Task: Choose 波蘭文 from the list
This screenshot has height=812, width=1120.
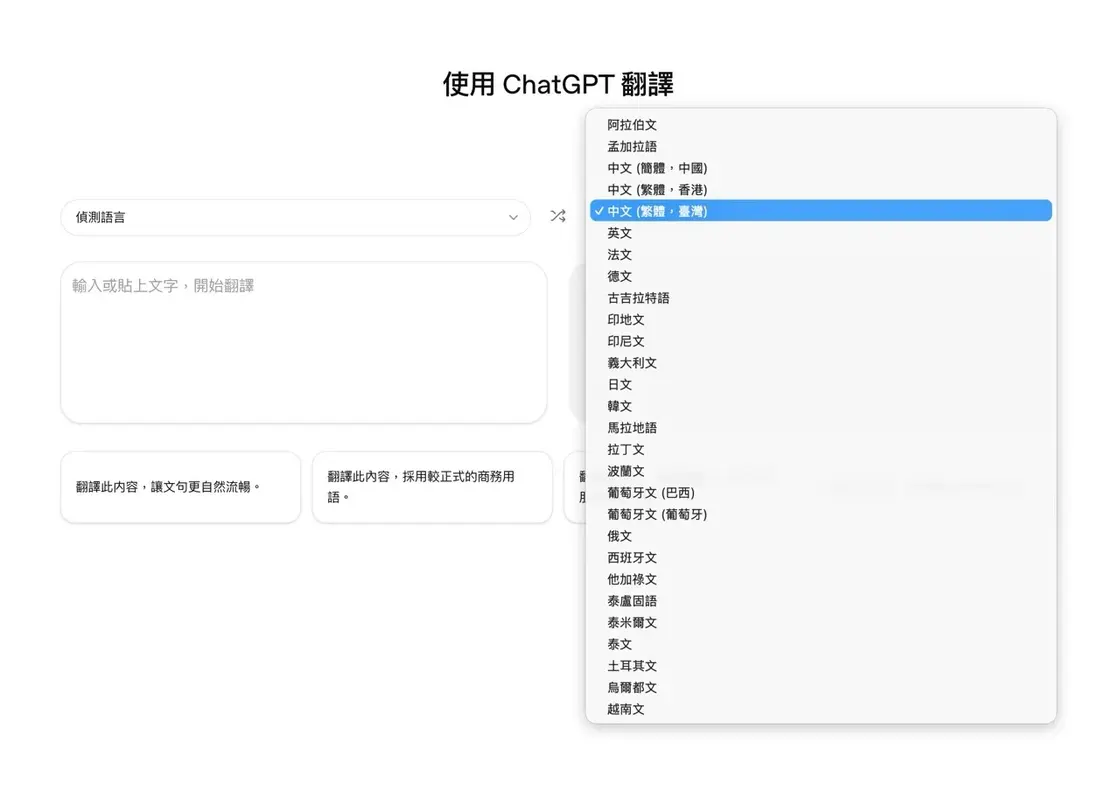Action: tap(821, 471)
